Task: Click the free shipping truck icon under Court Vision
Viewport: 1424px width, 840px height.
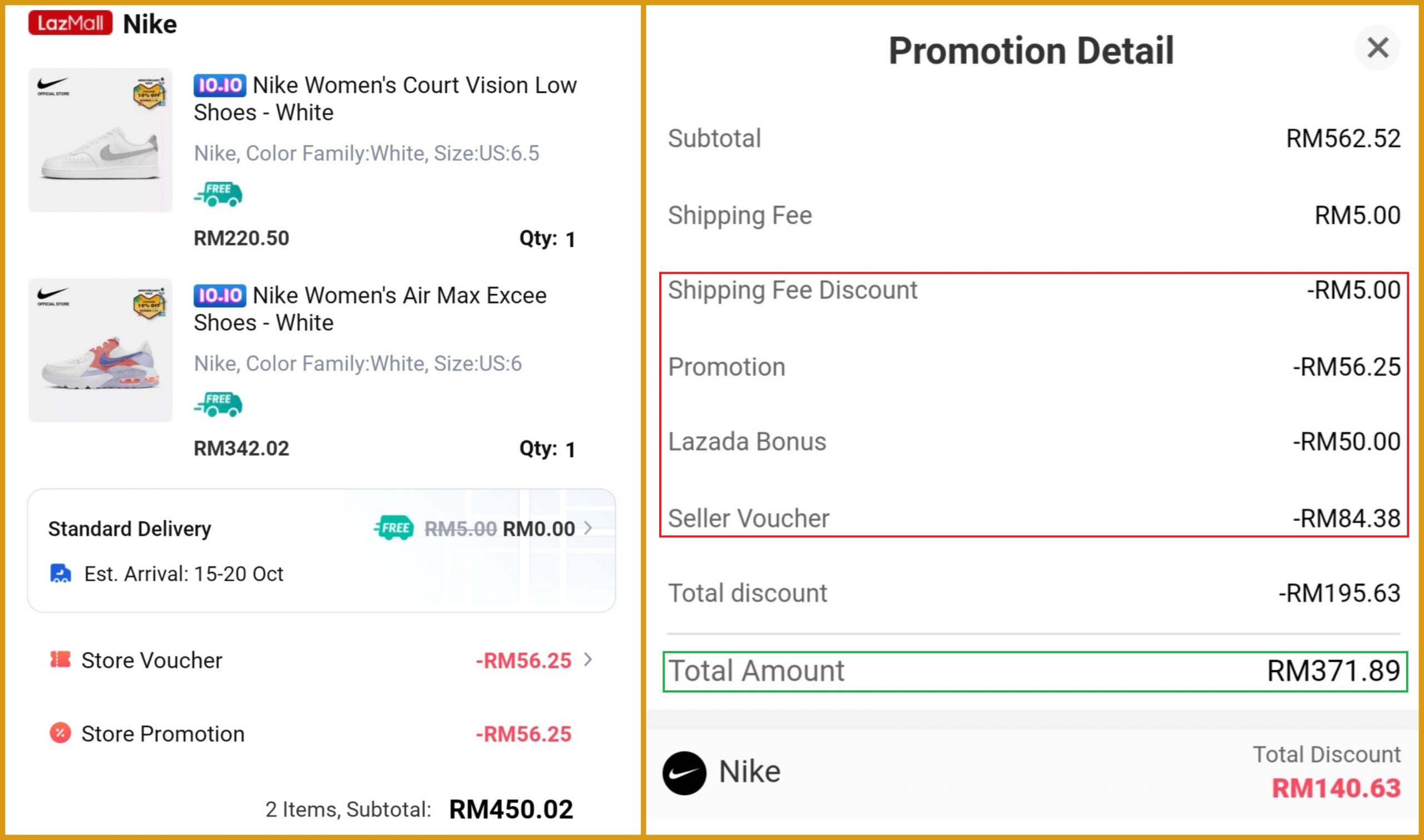Action: [x=219, y=194]
